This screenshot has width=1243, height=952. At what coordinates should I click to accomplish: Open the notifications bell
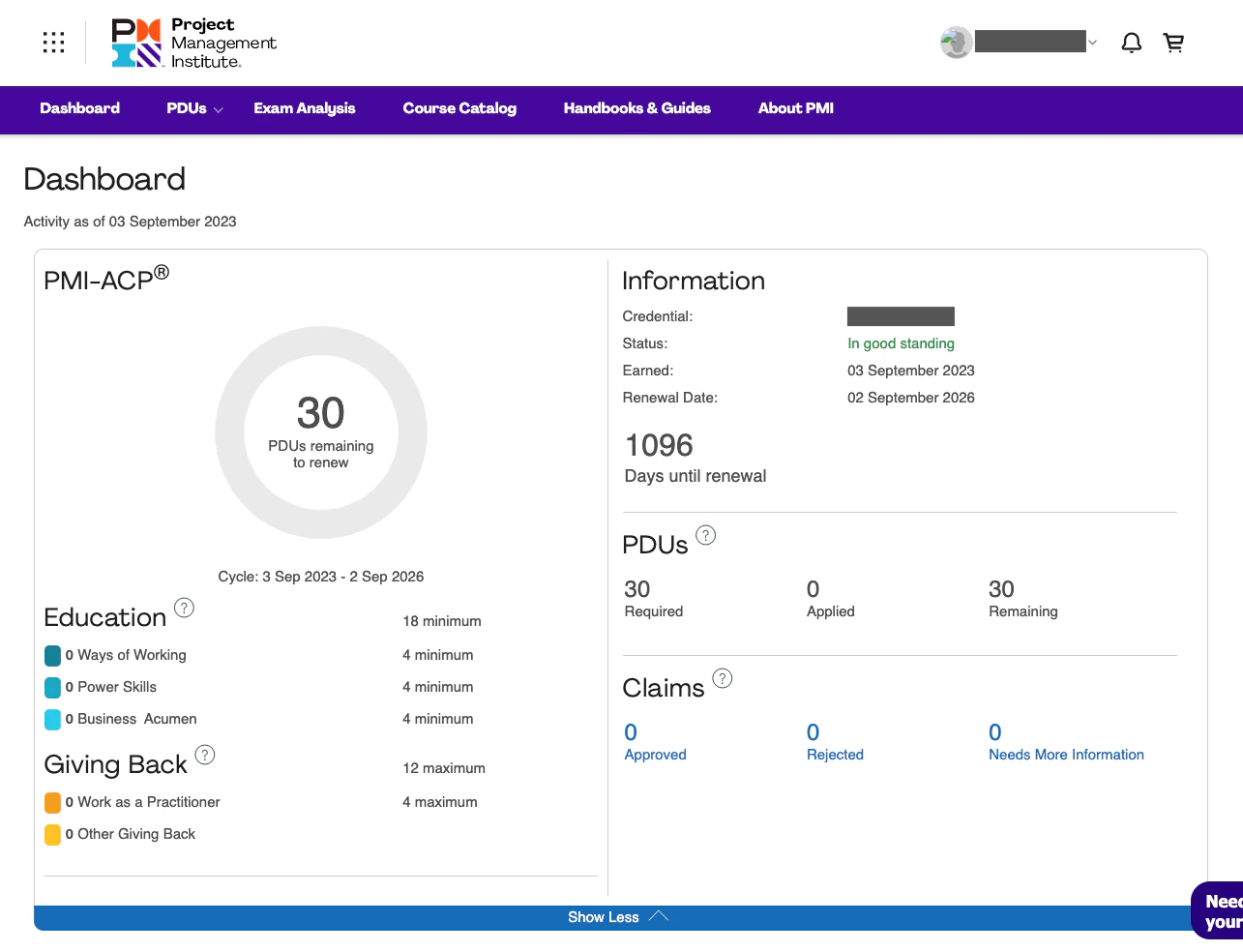pos(1132,43)
